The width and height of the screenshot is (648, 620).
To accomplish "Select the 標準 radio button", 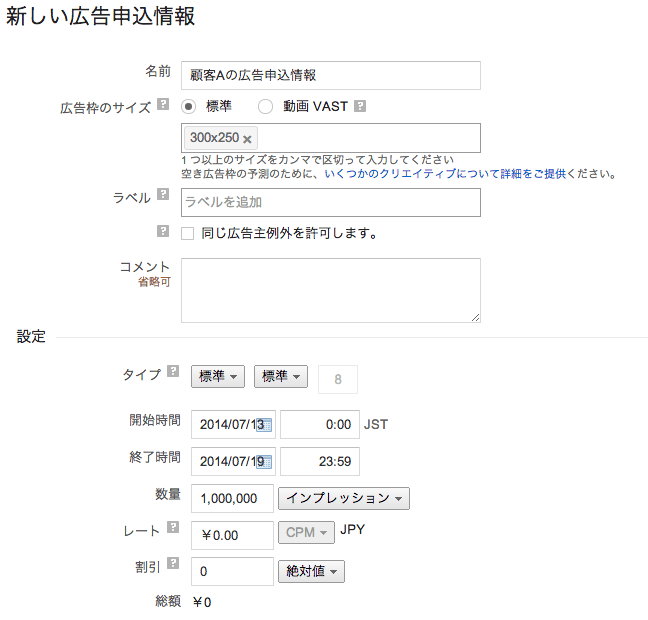I will 188,106.
